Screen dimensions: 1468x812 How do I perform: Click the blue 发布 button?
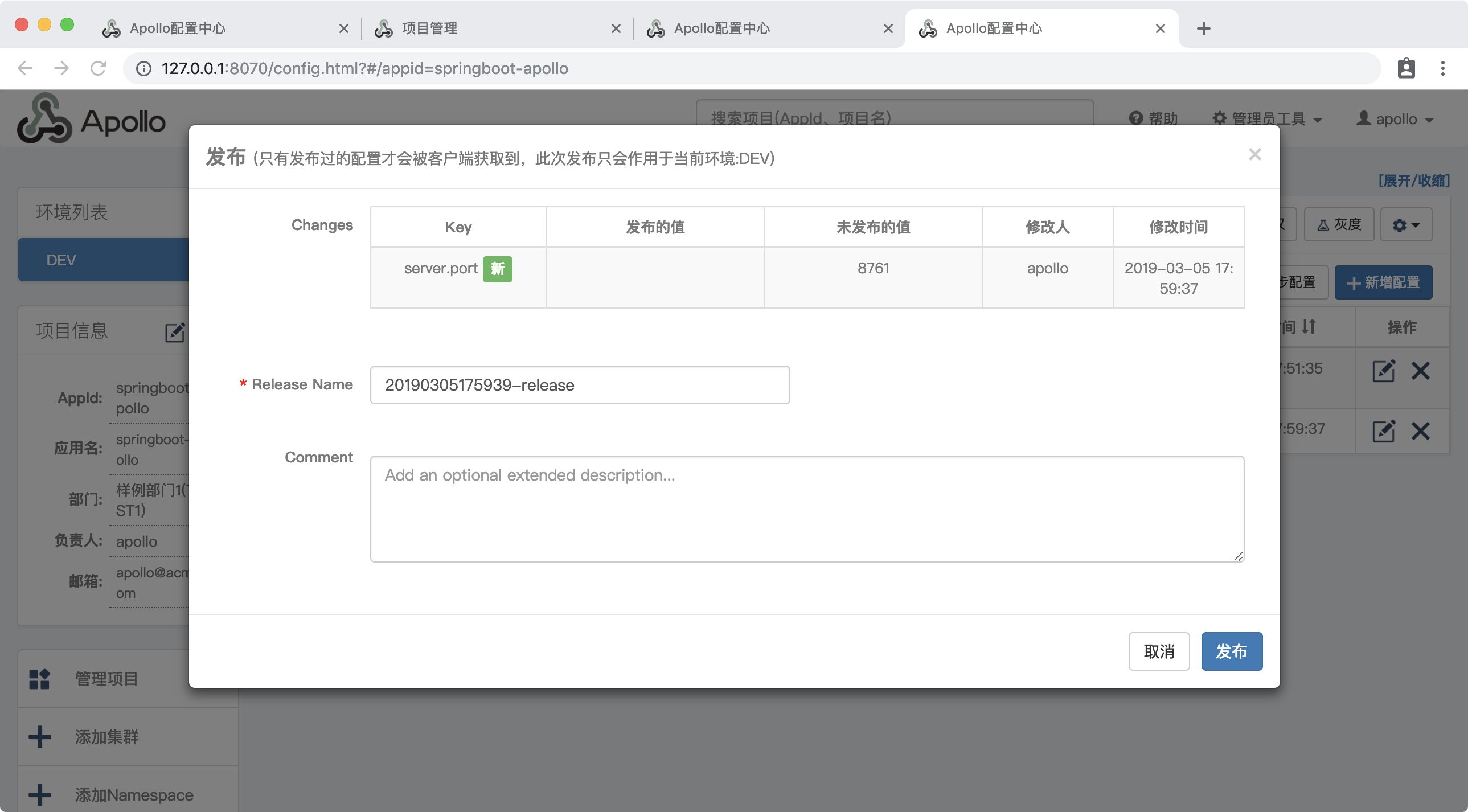(x=1231, y=651)
